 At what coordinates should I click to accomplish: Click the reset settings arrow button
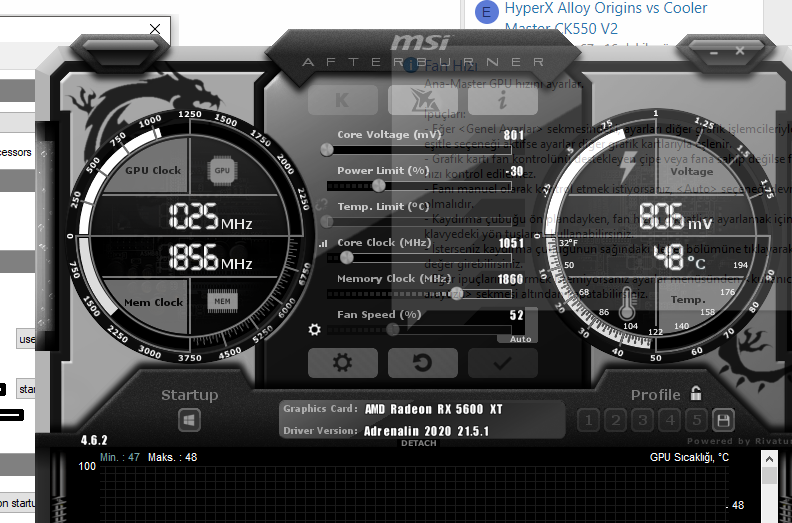423,363
